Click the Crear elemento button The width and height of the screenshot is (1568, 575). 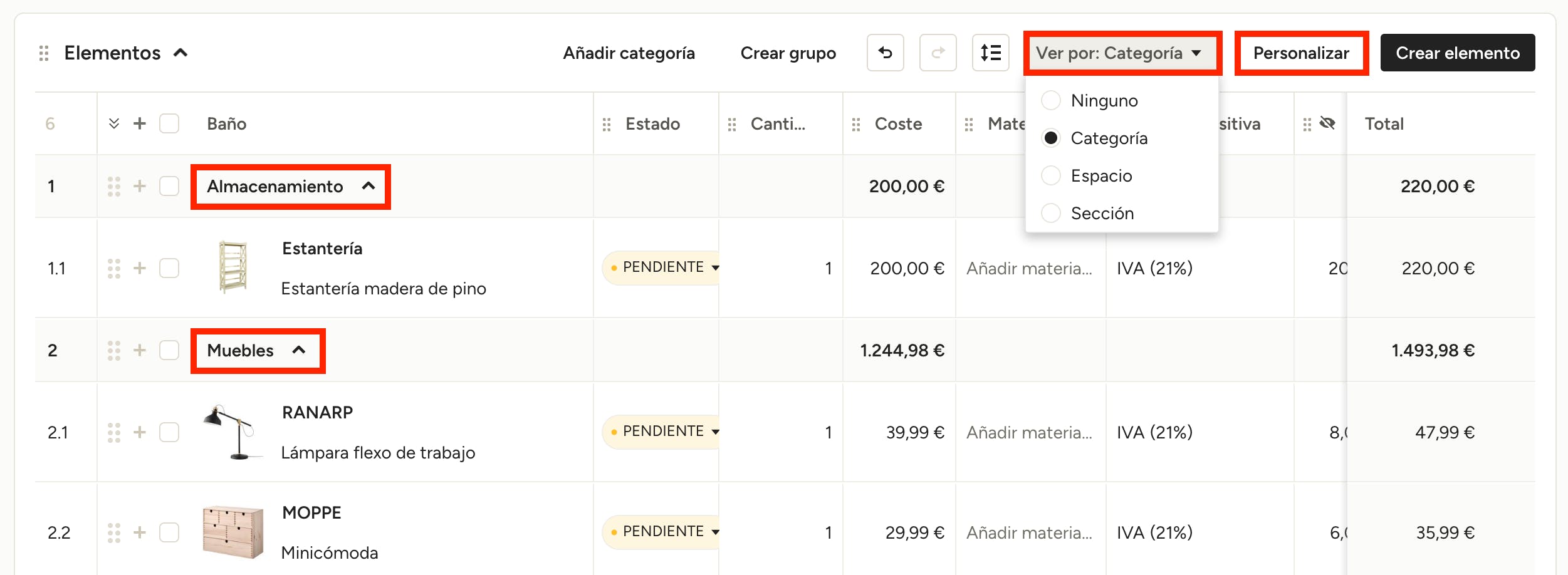[x=1457, y=53]
